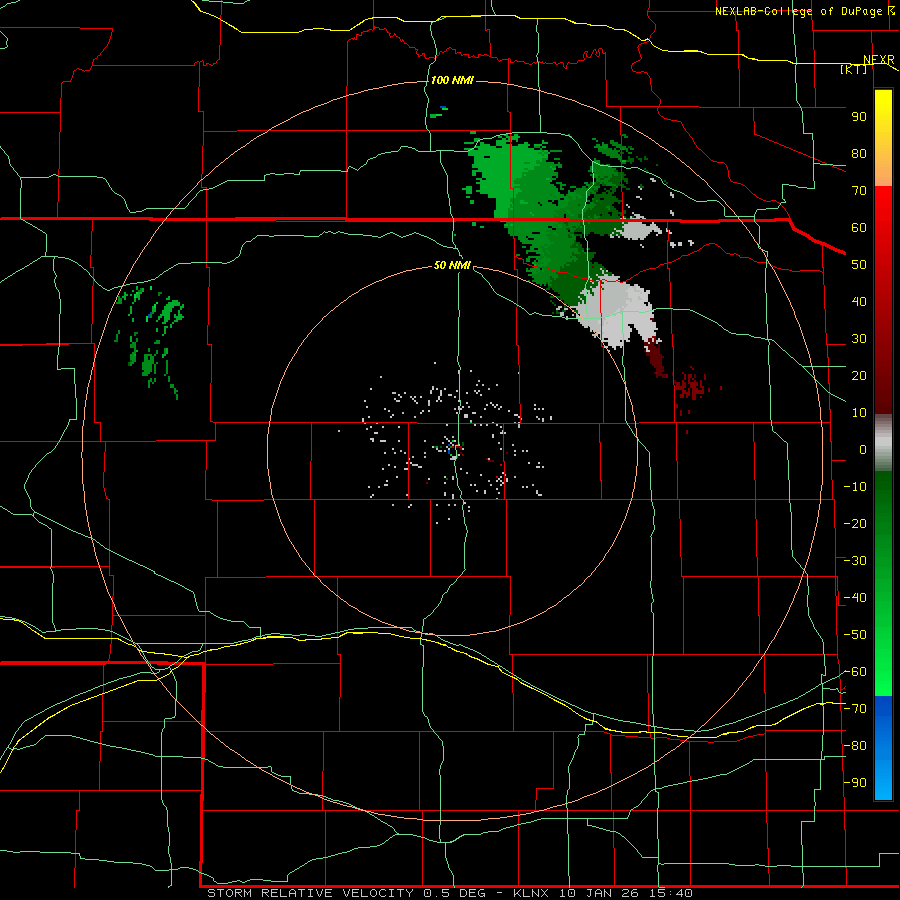The image size is (900, 900).
Task: Click the positive 70 value on velocity scale
Action: pos(859,191)
